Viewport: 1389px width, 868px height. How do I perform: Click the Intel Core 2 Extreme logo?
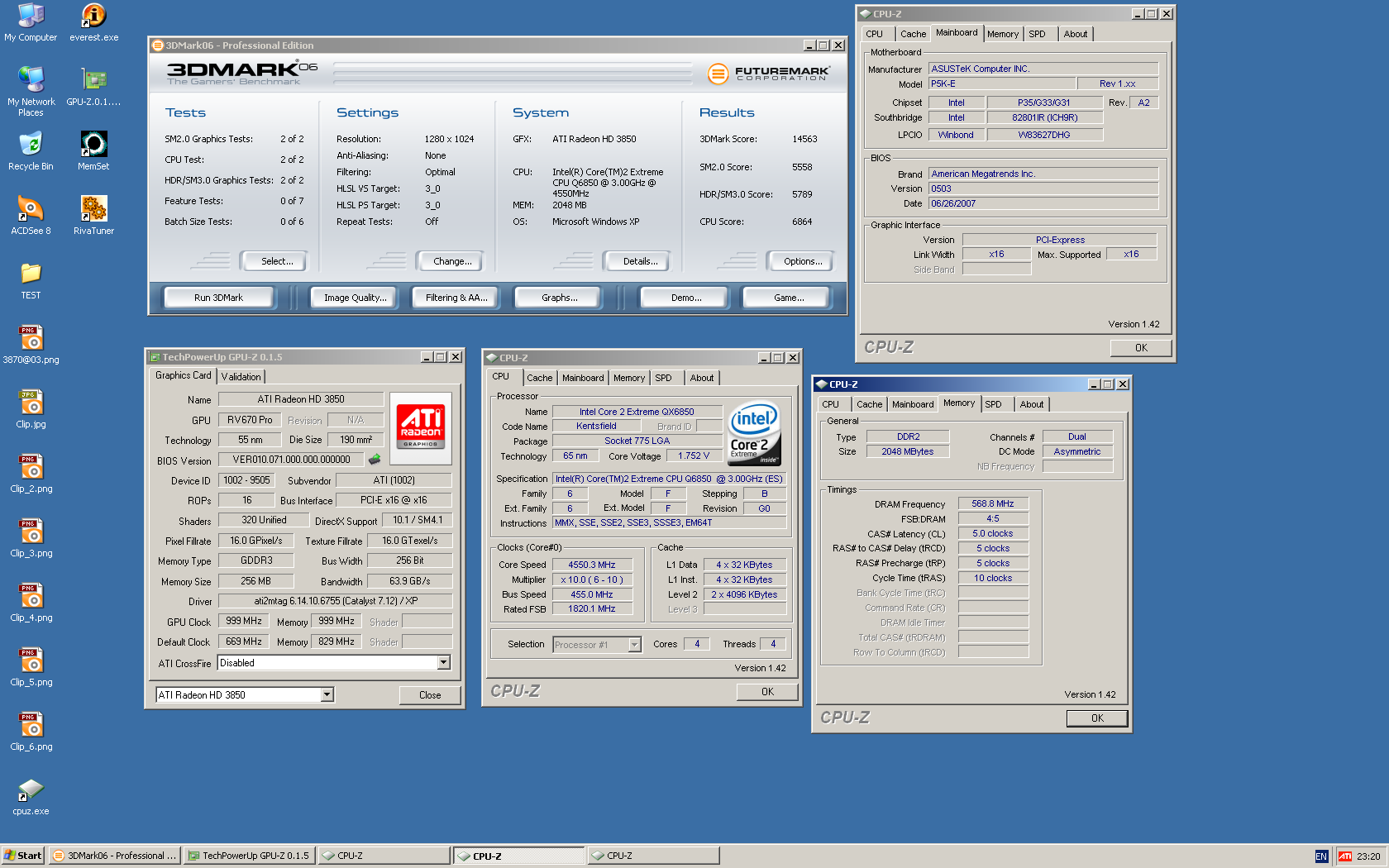(754, 434)
